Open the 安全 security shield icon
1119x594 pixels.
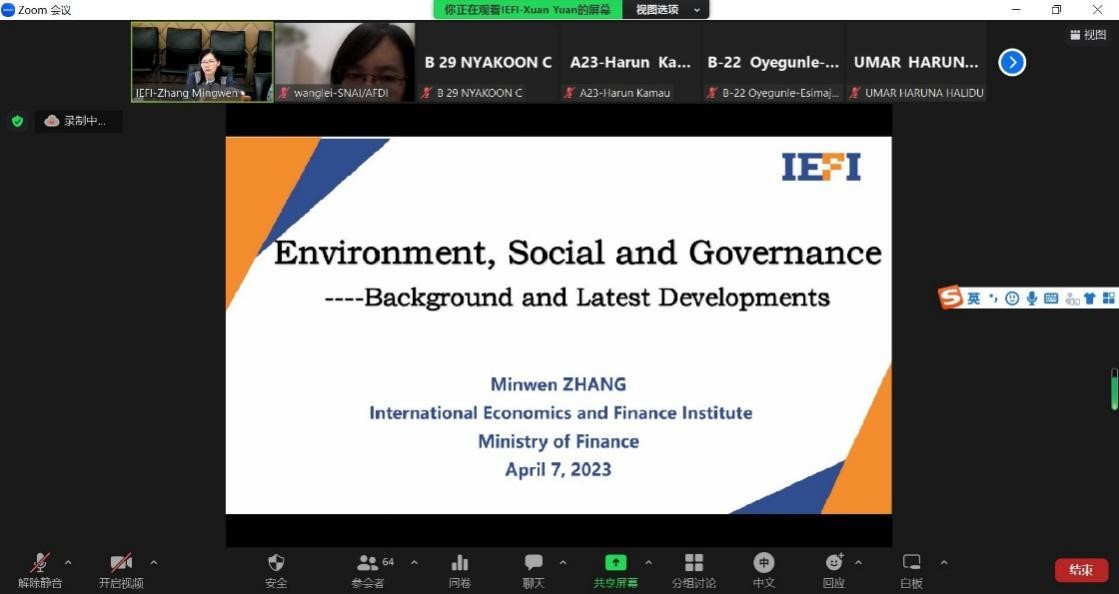(x=276, y=565)
